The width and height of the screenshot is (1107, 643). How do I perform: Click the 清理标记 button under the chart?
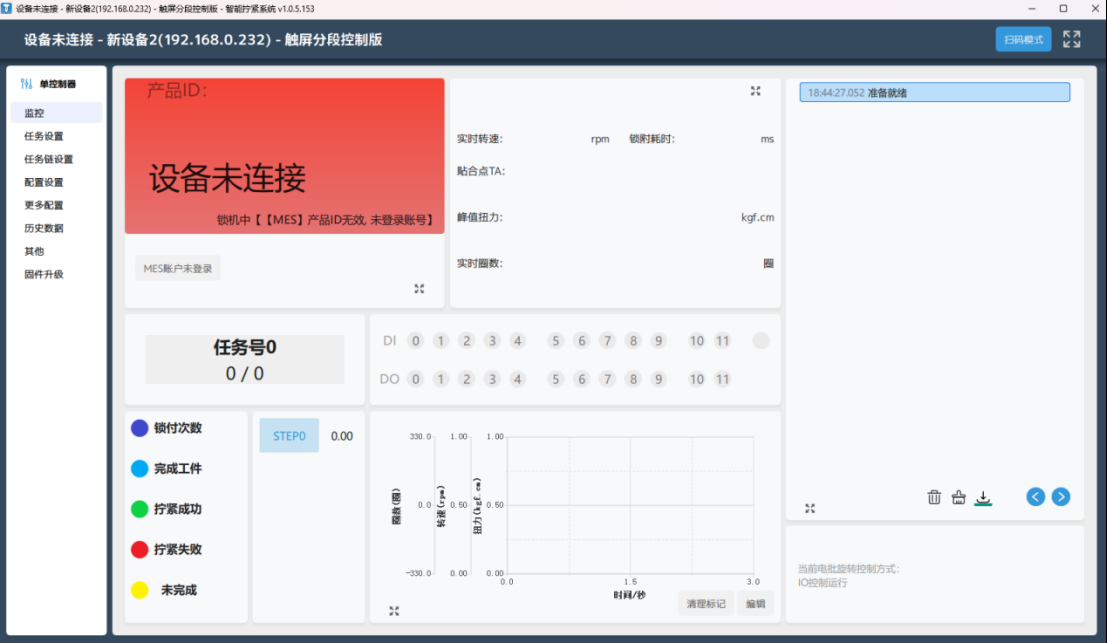pos(706,603)
